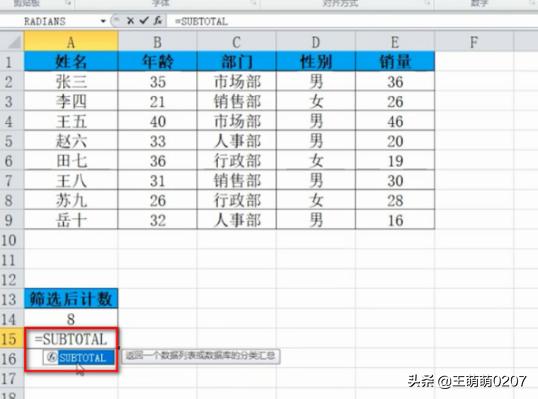Select row 2 header

12,82
